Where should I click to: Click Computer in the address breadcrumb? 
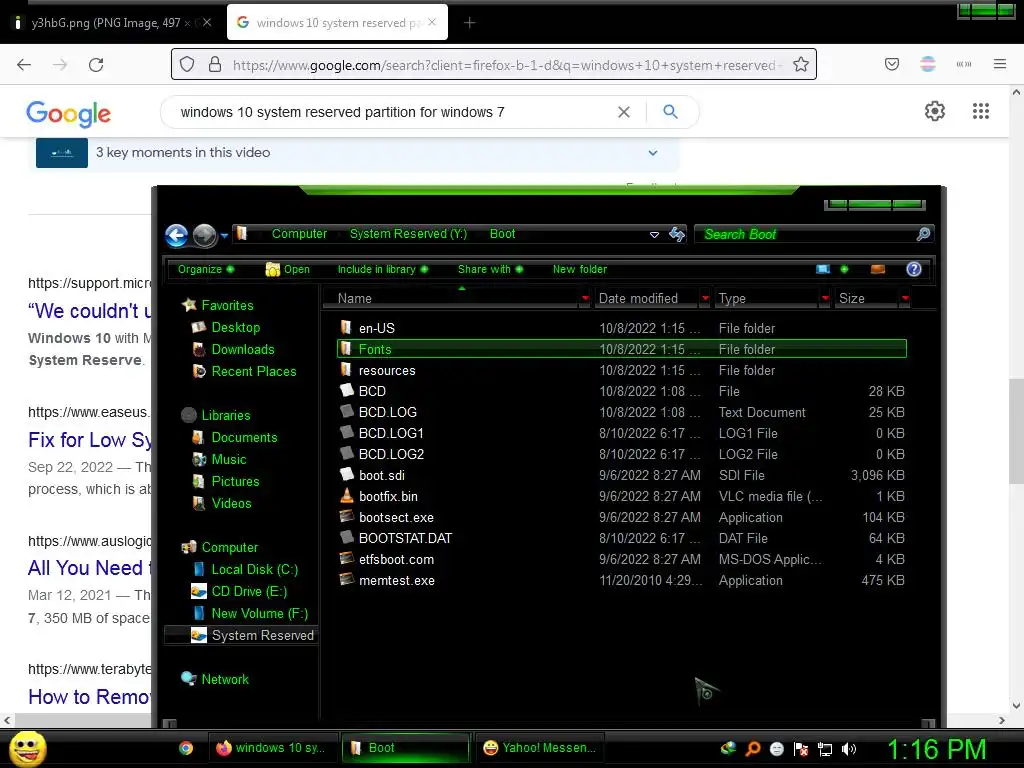pyautogui.click(x=299, y=234)
